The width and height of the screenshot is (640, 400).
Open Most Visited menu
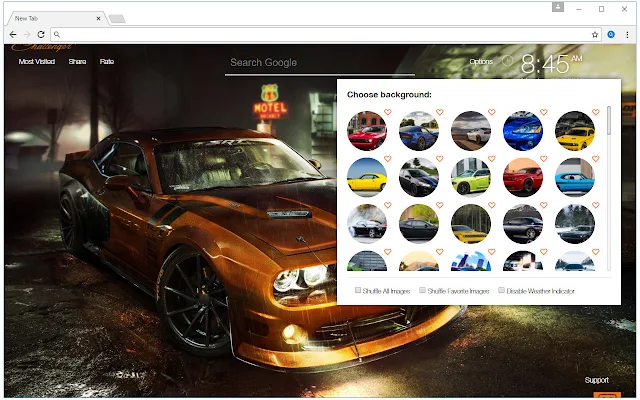(37, 62)
